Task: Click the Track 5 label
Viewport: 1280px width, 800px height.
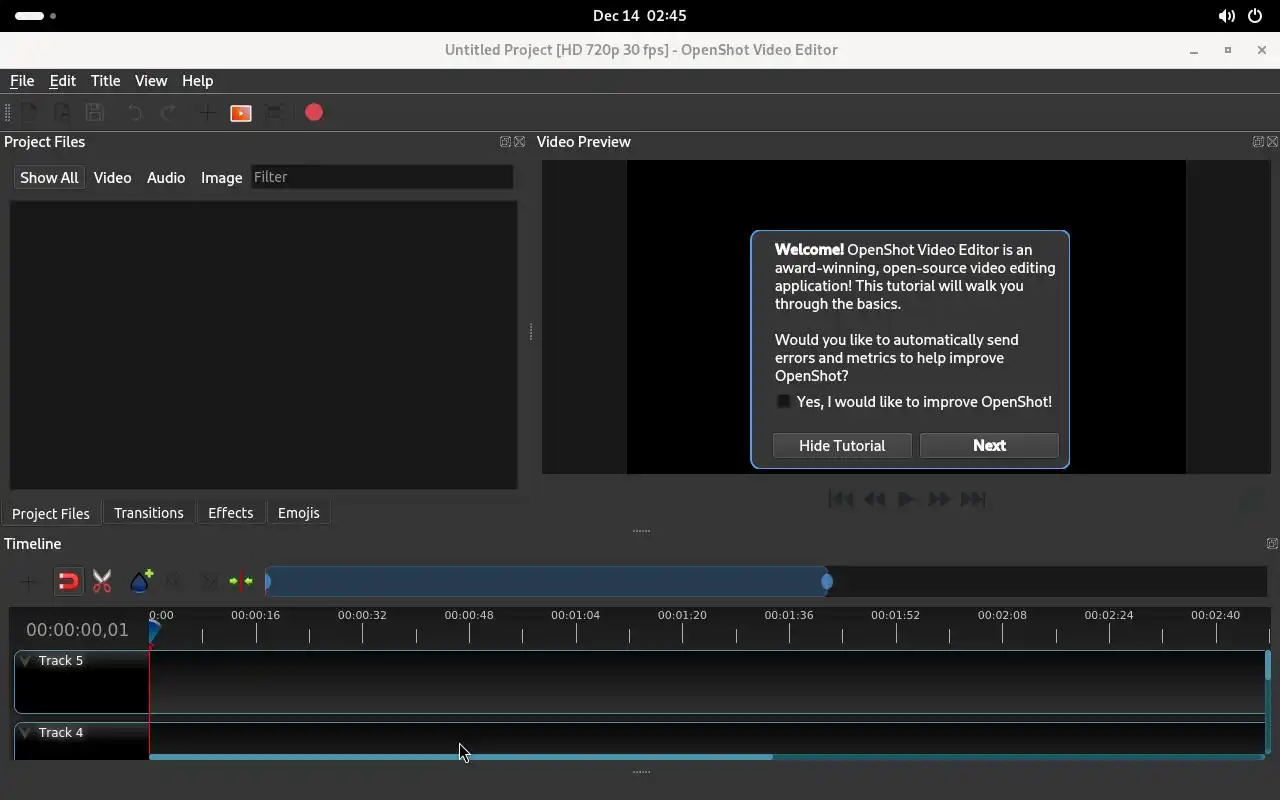Action: [x=61, y=660]
